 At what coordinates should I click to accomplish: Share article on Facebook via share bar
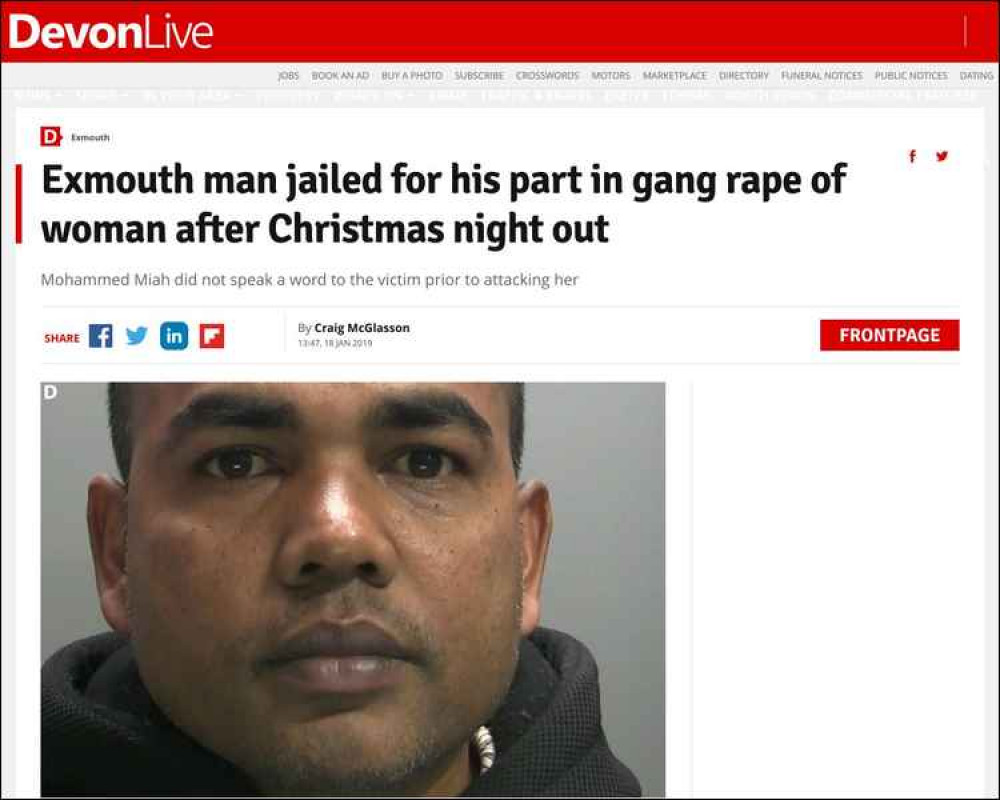tap(101, 336)
